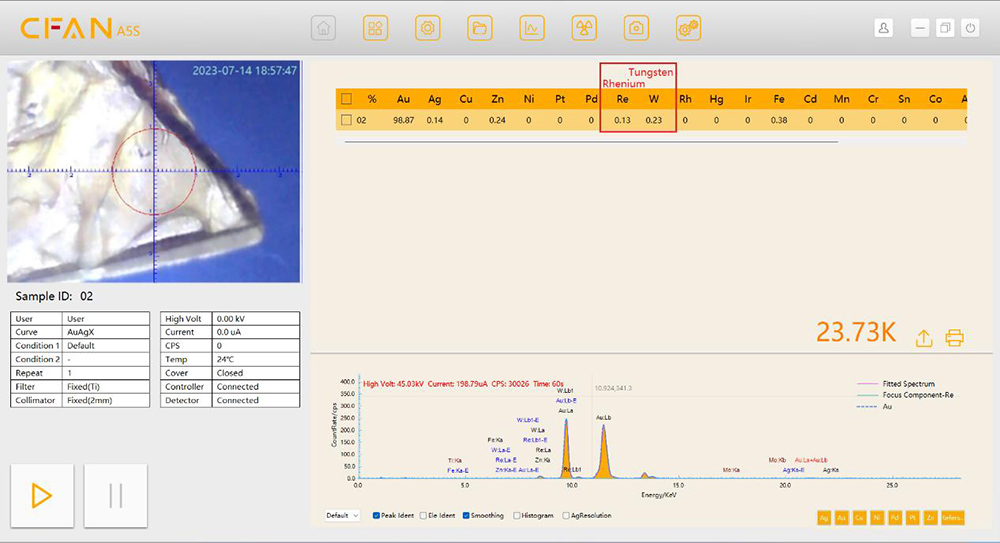Open the spectrum chart icon
The height and width of the screenshot is (543, 1000).
[532, 28]
